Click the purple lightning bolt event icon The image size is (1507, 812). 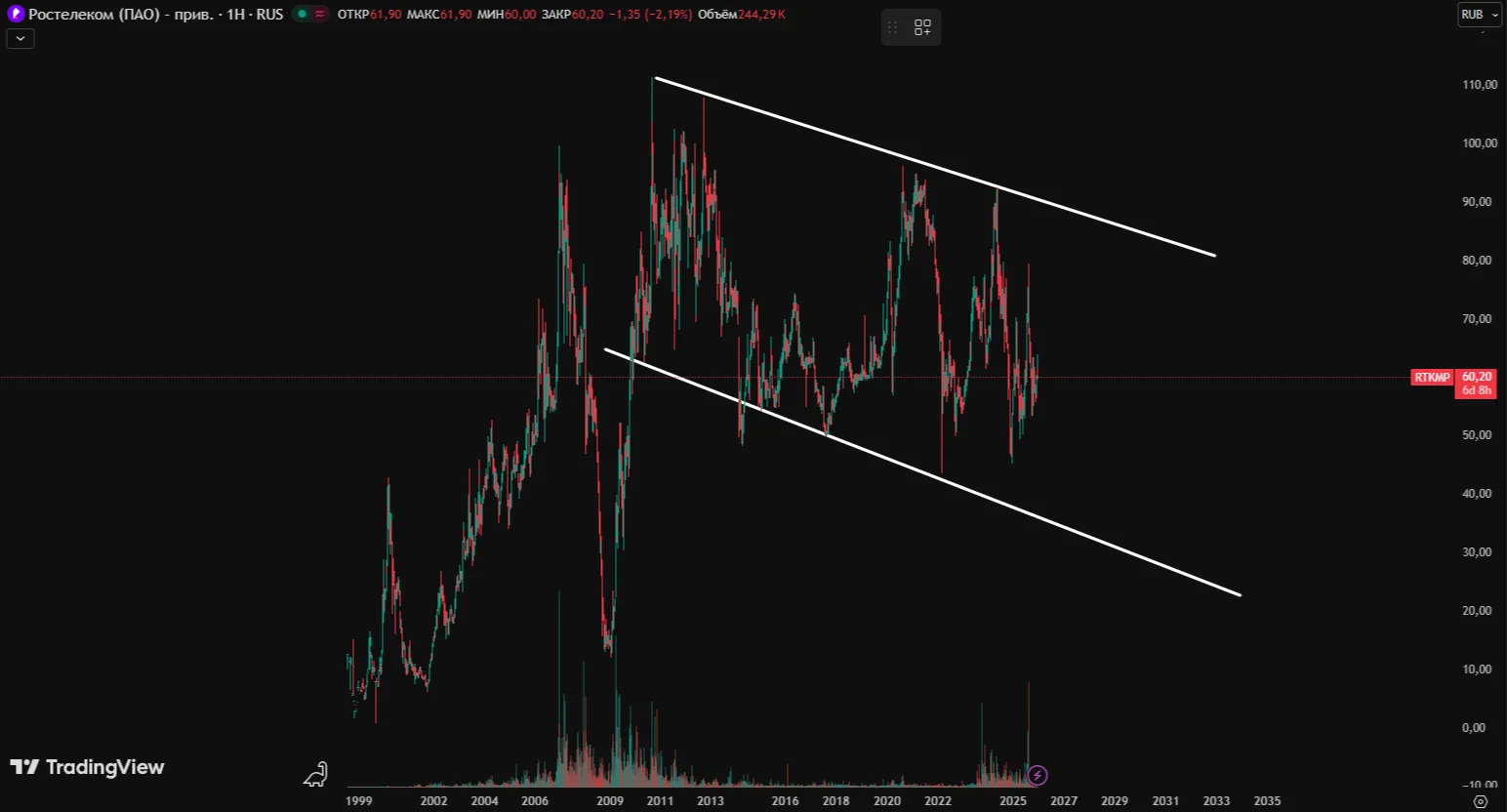pos(1038,775)
